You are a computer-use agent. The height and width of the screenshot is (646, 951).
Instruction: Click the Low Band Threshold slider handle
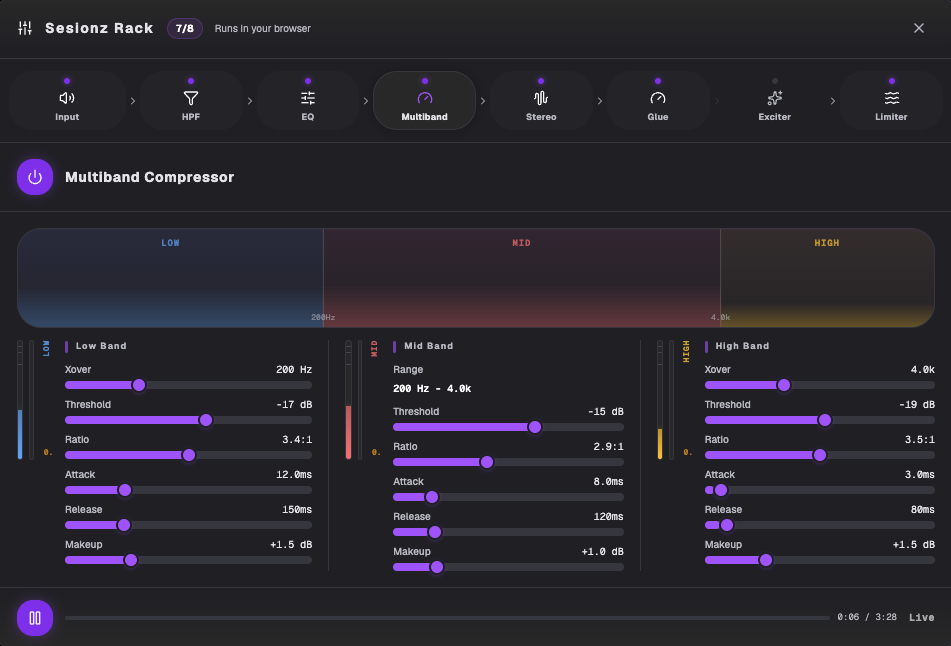tap(206, 420)
